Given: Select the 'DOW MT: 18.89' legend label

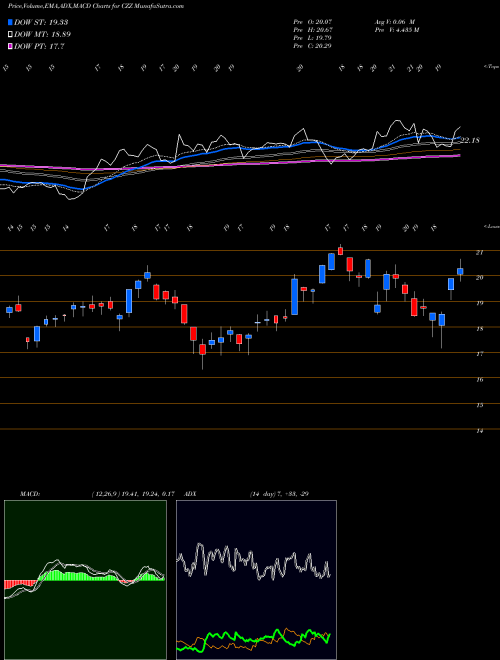Looking at the screenshot, I should (42, 35).
